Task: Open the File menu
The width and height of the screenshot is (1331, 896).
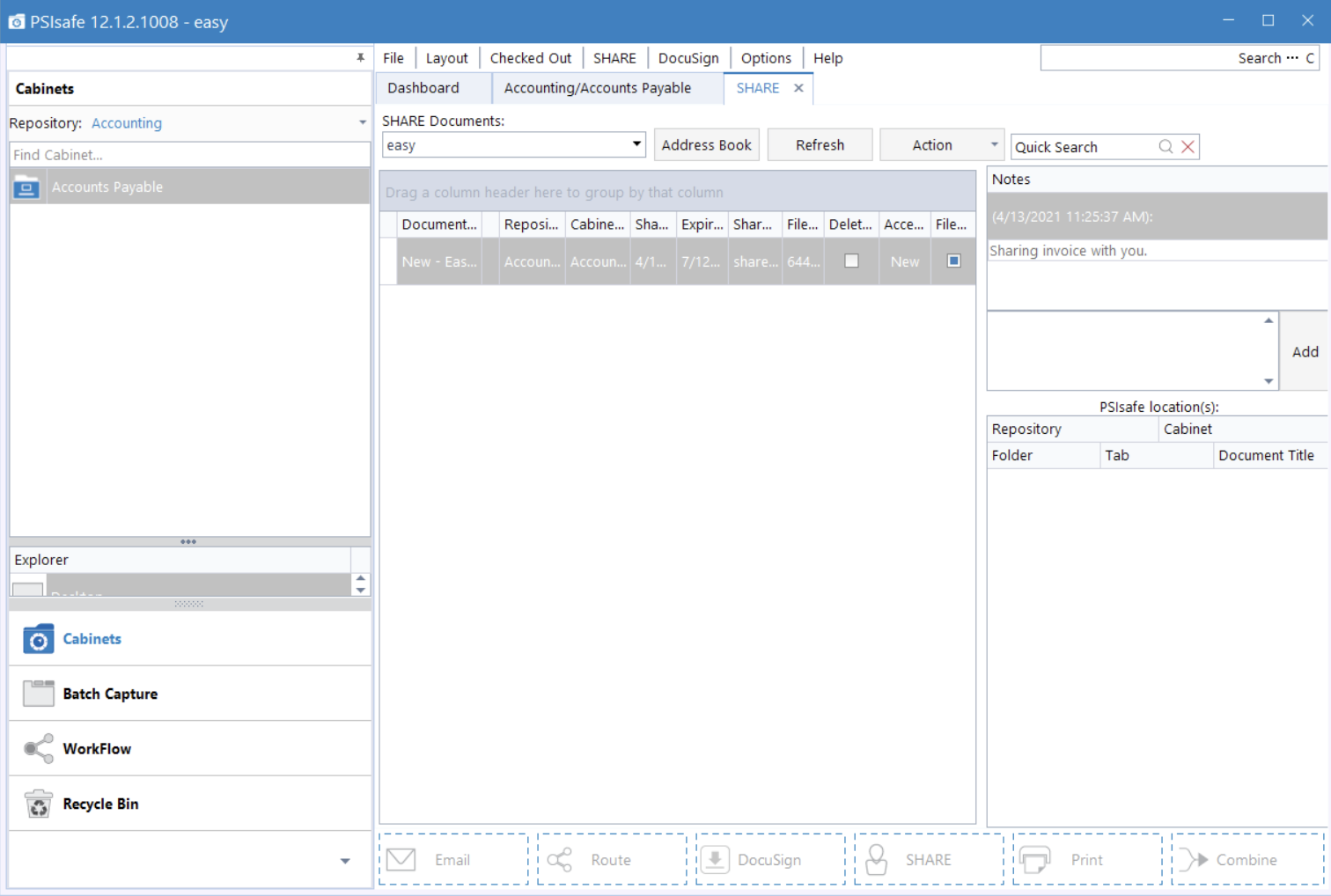Action: click(393, 58)
